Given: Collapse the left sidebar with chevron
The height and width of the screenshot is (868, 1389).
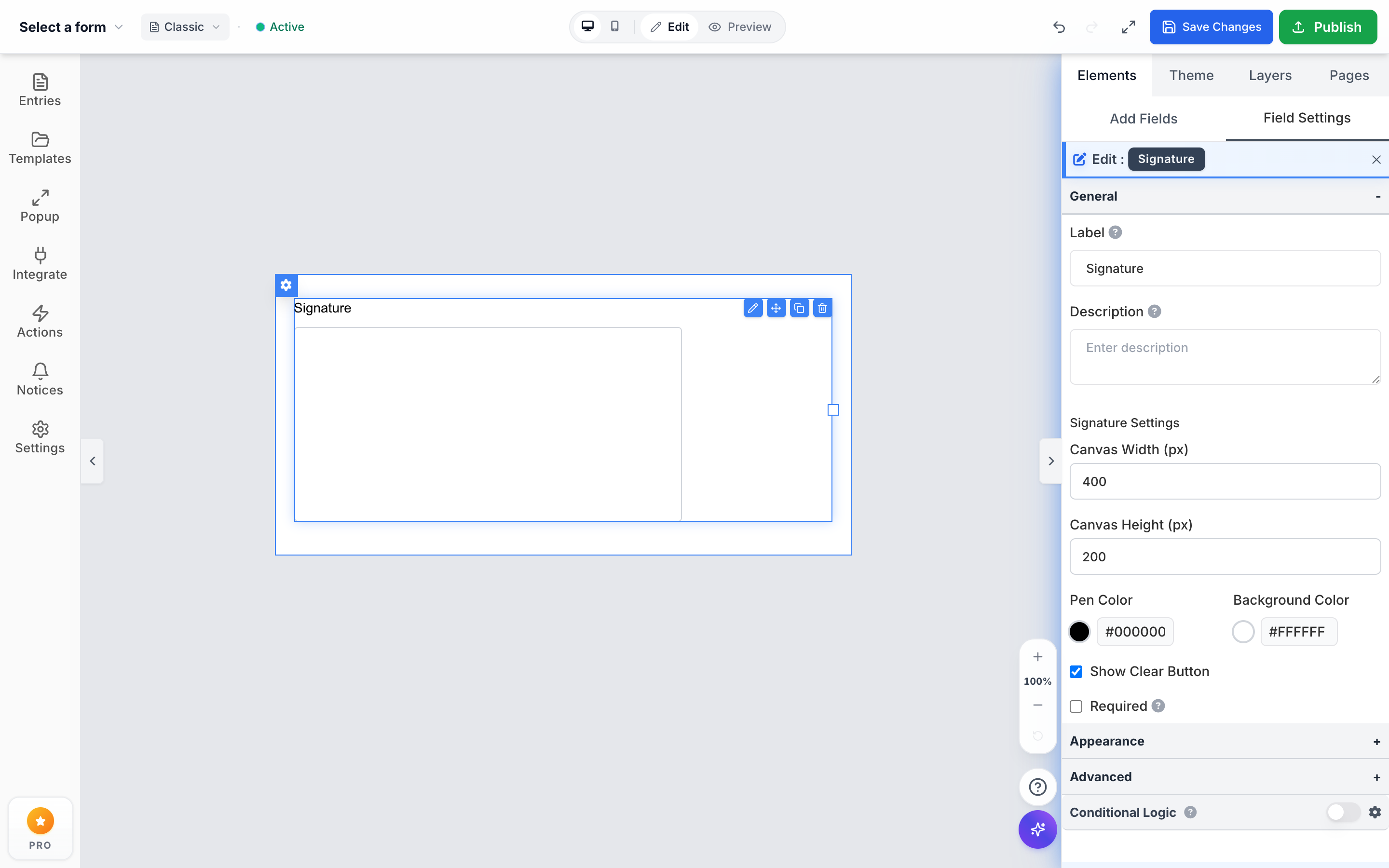Looking at the screenshot, I should [93, 461].
